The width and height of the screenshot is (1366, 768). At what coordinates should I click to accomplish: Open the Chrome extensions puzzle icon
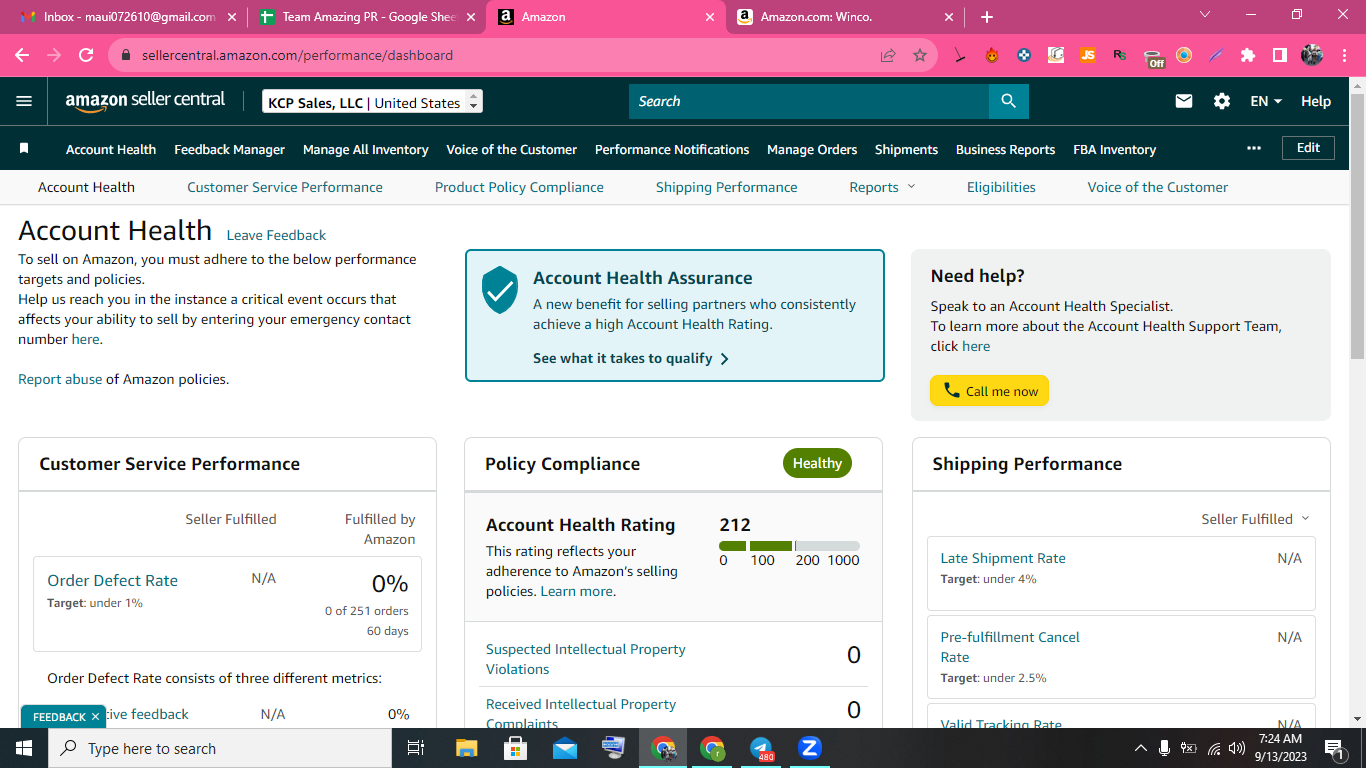pyautogui.click(x=1248, y=56)
